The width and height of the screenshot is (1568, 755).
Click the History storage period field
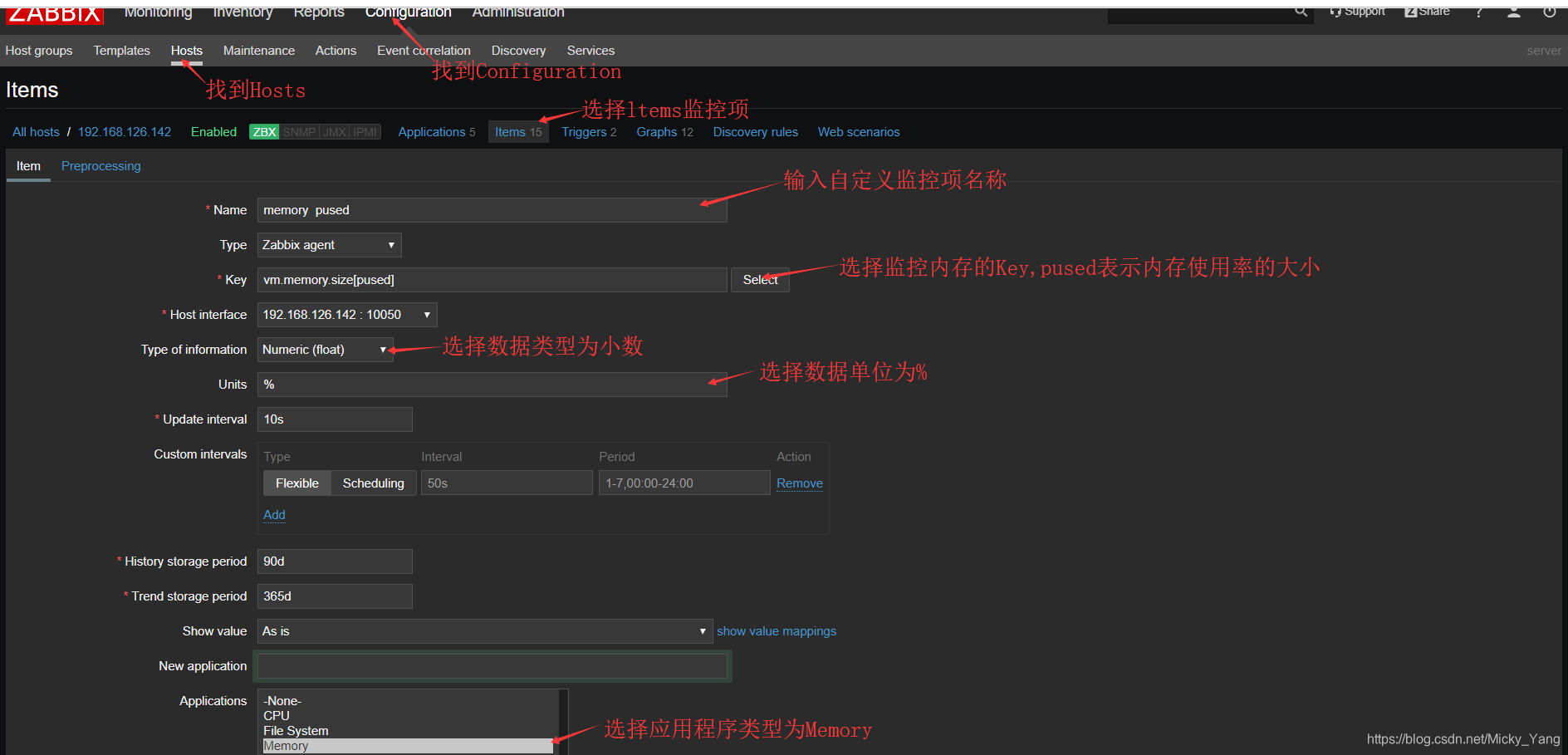pos(335,561)
